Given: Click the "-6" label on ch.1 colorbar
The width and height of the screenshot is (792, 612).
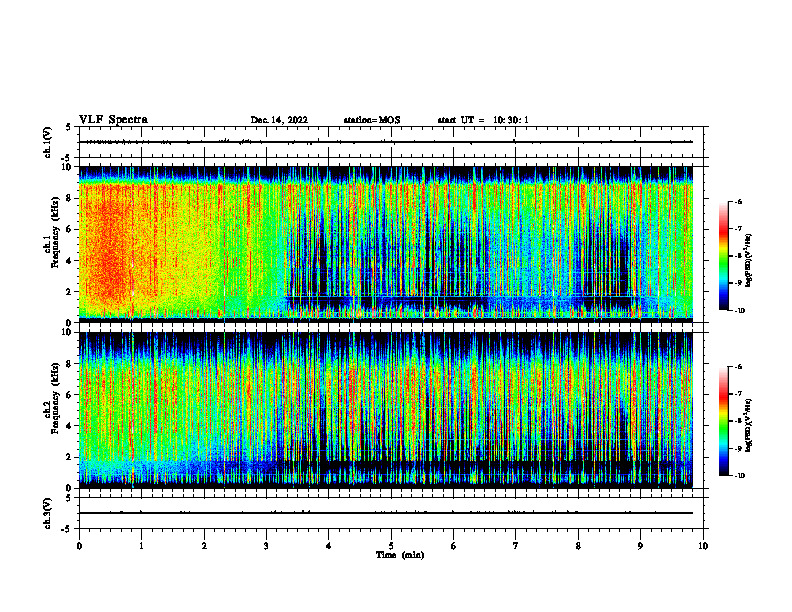Looking at the screenshot, I should [x=738, y=202].
